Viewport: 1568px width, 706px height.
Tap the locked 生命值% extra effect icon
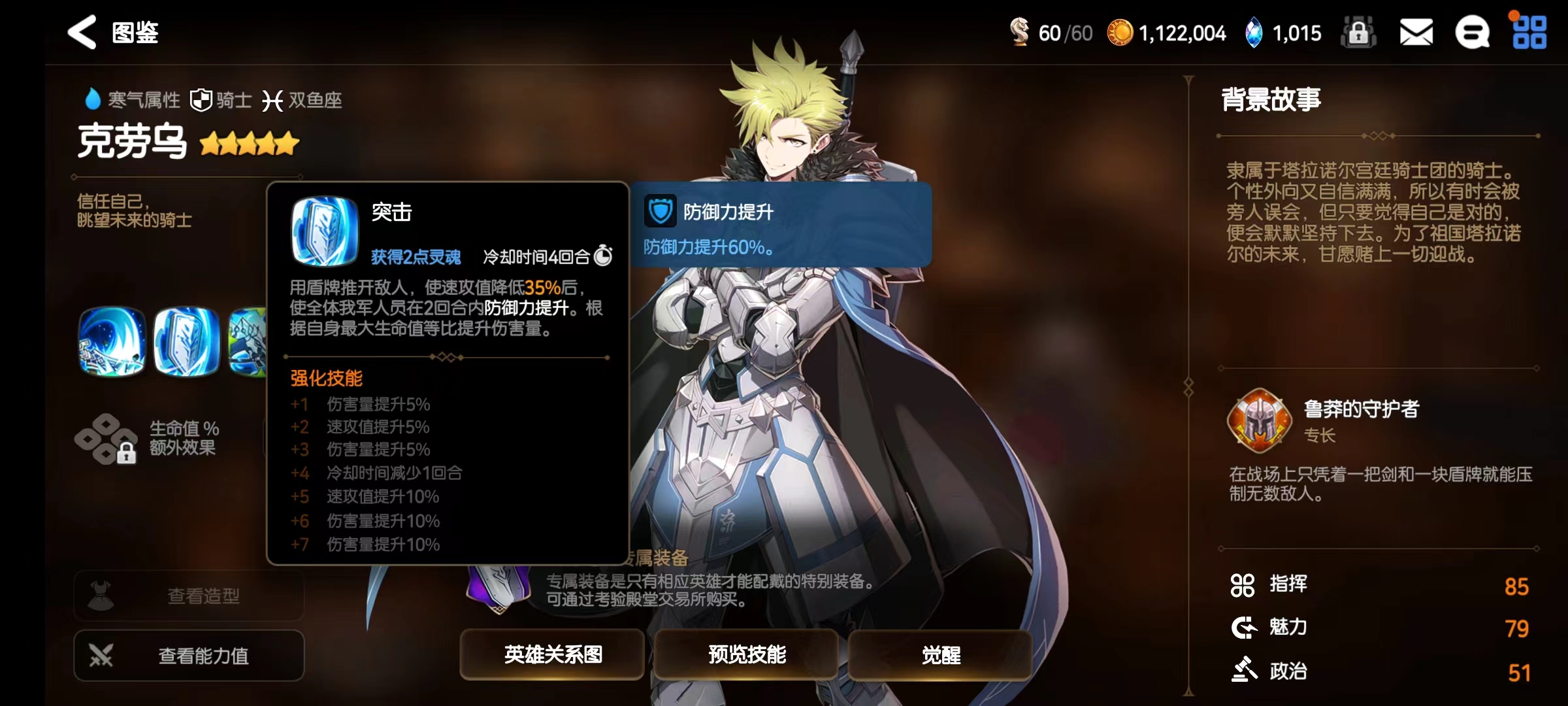(106, 439)
